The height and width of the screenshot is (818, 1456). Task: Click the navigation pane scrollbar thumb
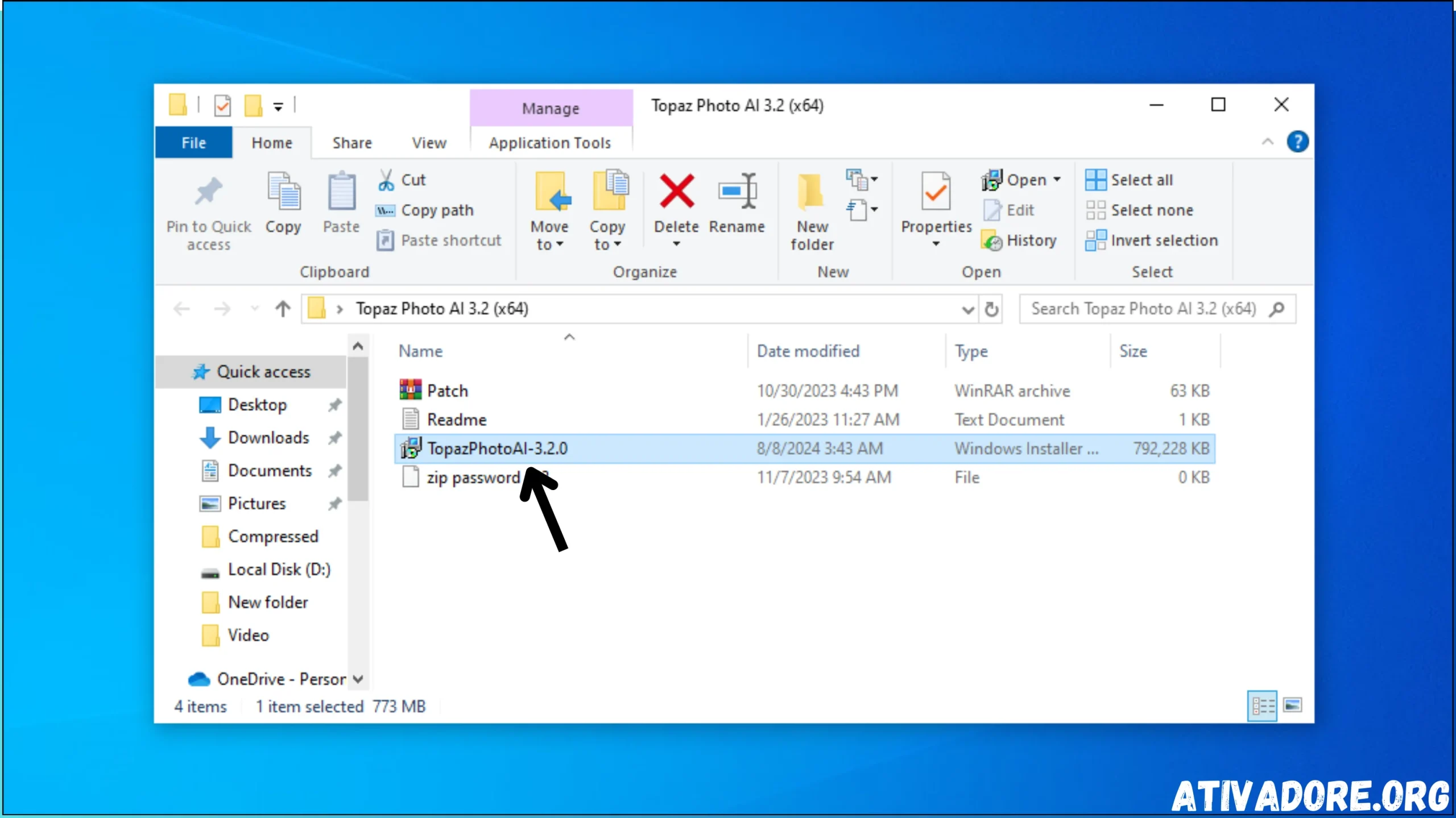click(358, 429)
